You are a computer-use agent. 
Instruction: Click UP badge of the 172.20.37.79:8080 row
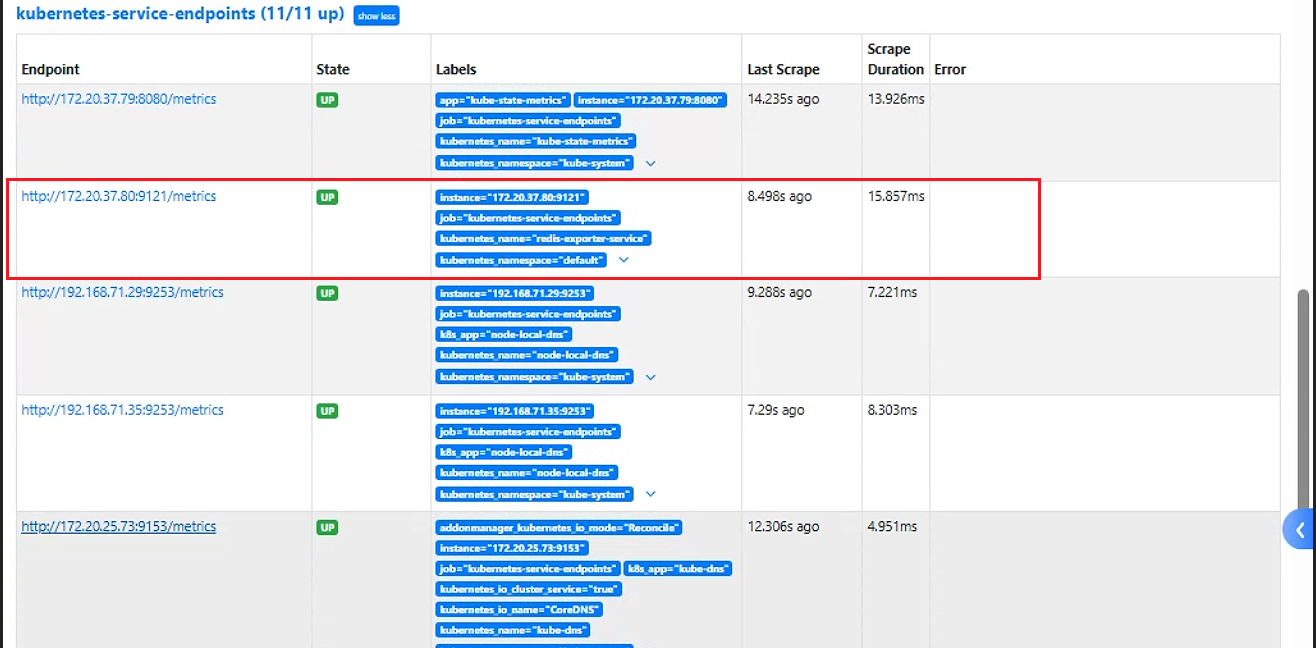(x=327, y=100)
